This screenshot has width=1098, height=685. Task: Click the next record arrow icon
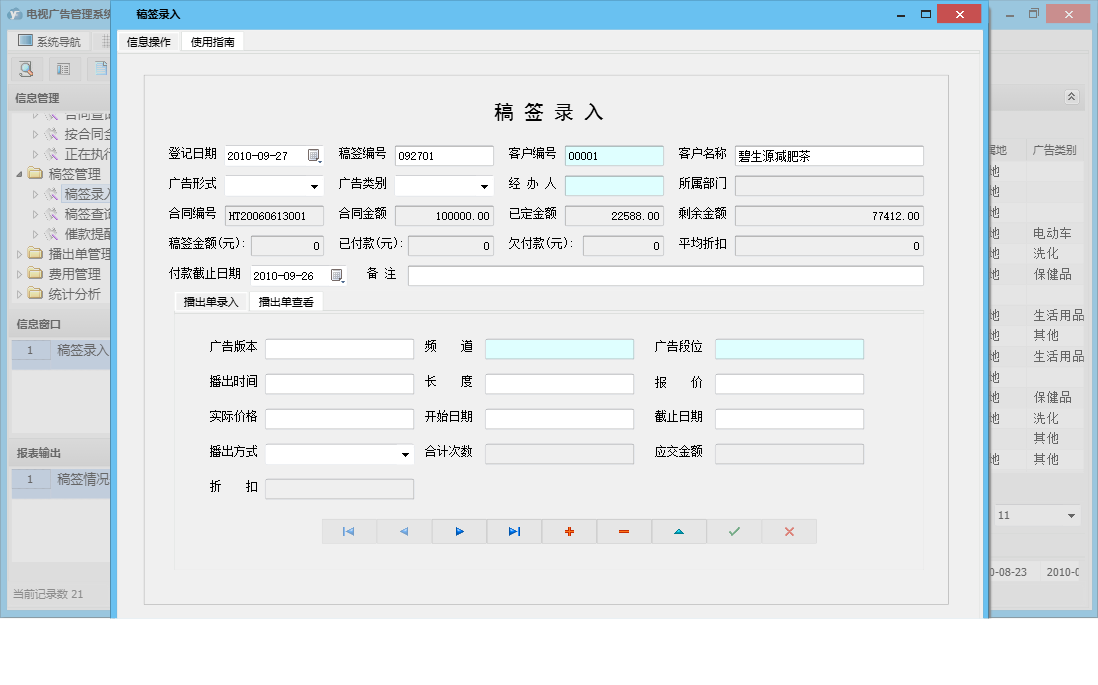tap(459, 531)
